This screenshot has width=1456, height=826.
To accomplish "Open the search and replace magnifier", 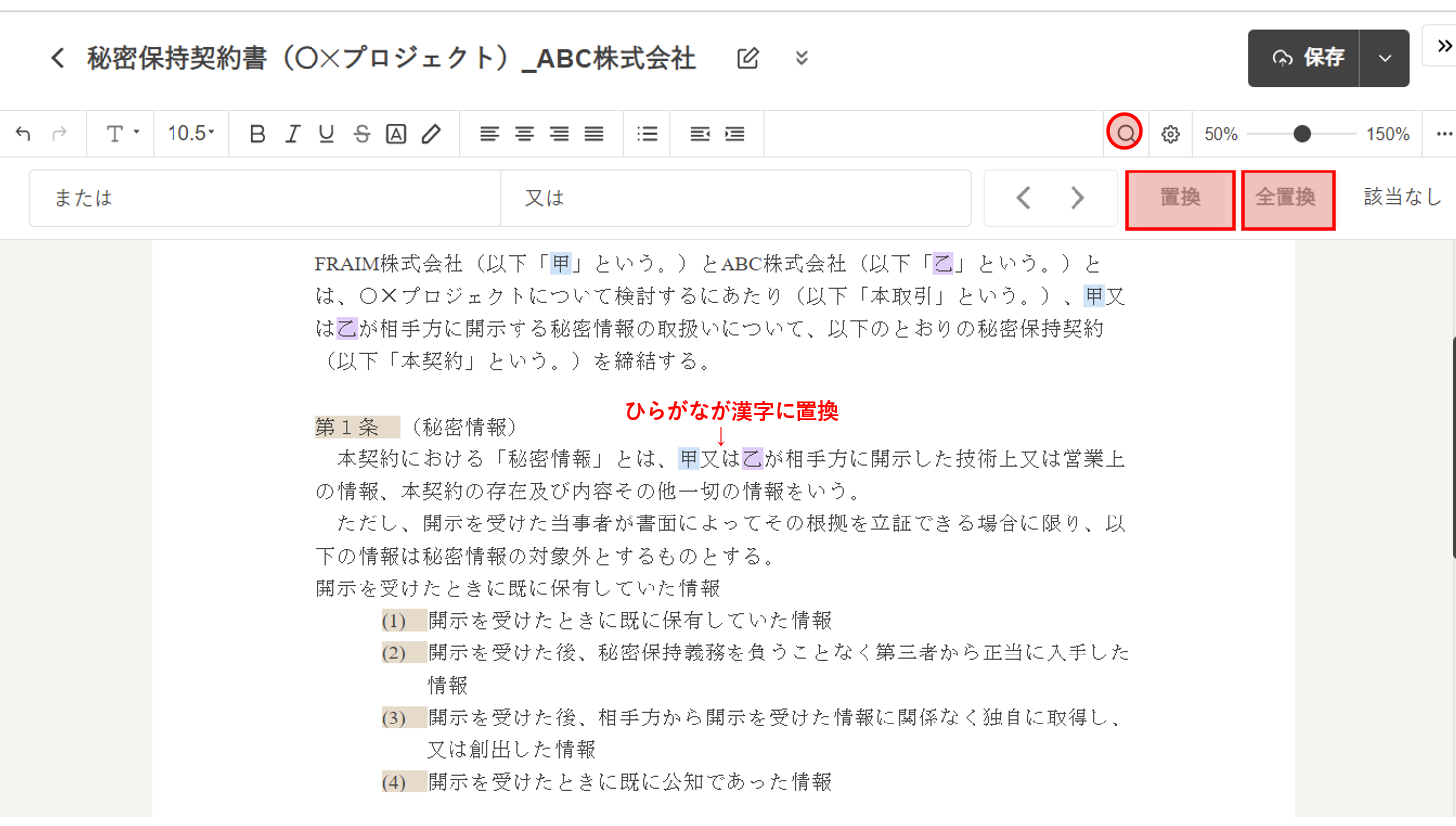I will pos(1124,133).
